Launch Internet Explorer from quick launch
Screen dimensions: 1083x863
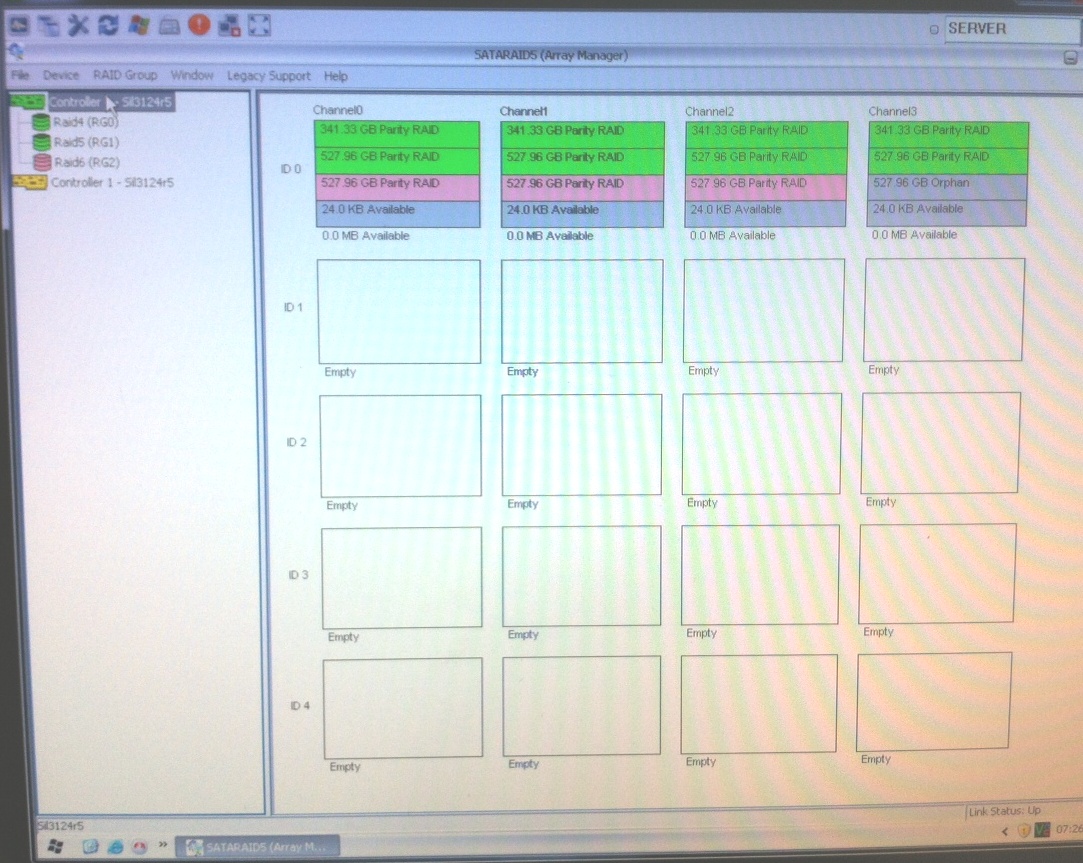coord(115,846)
